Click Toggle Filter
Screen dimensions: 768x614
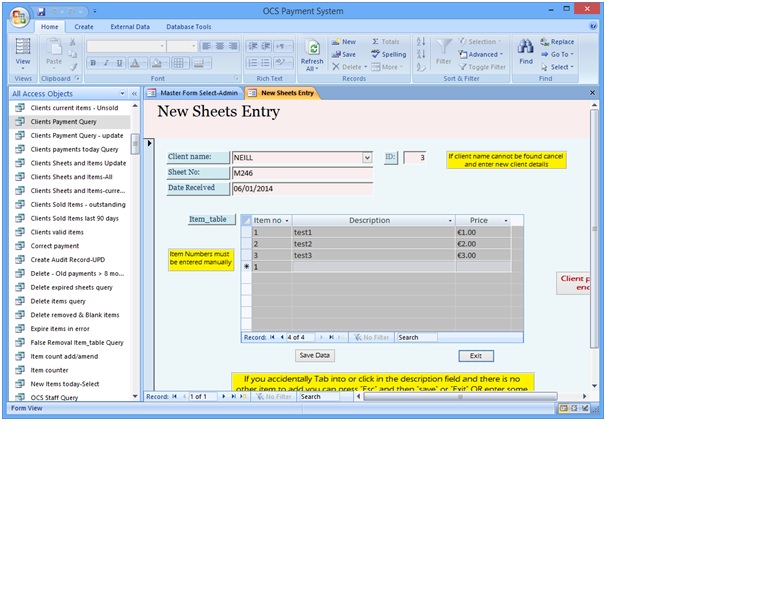pos(482,67)
